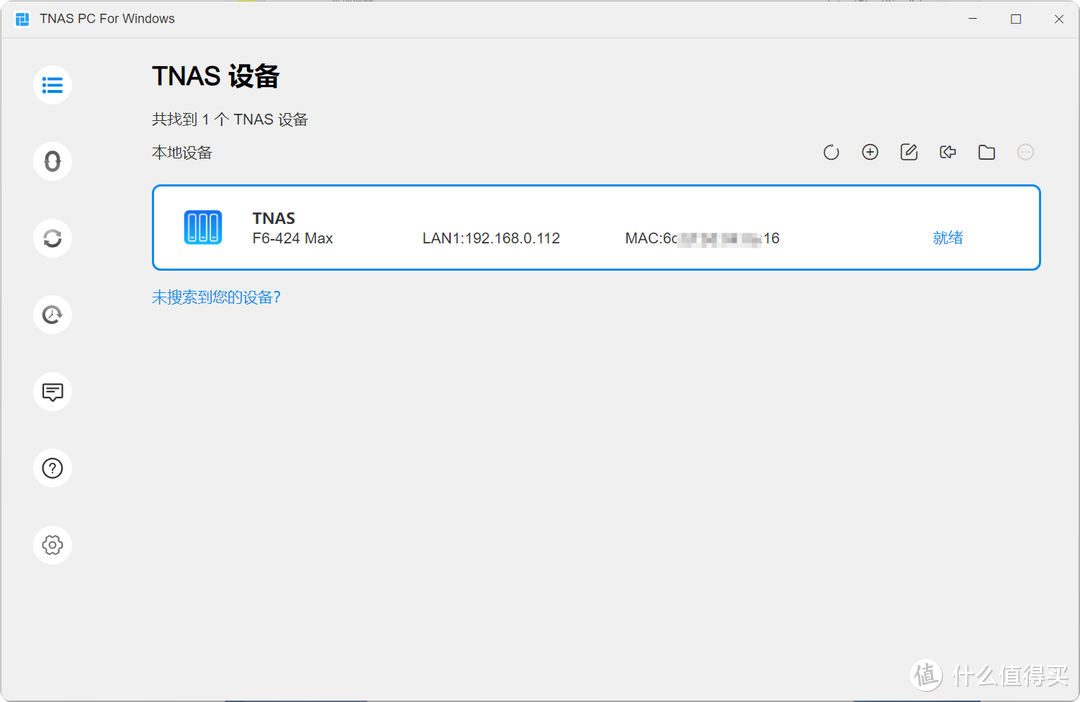Click the 就绪 status text
This screenshot has height=702, width=1080.
click(948, 238)
